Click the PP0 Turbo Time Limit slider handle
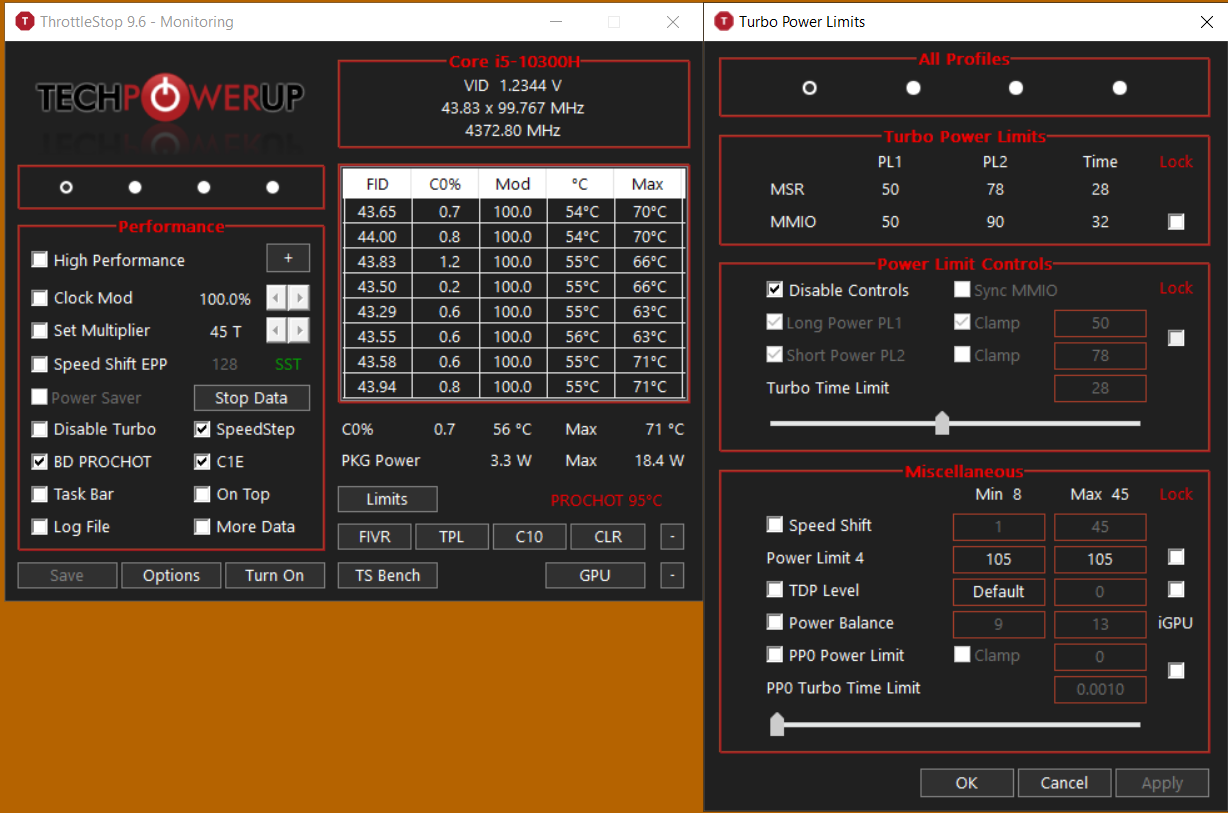This screenshot has height=813, width=1228. coord(777,724)
